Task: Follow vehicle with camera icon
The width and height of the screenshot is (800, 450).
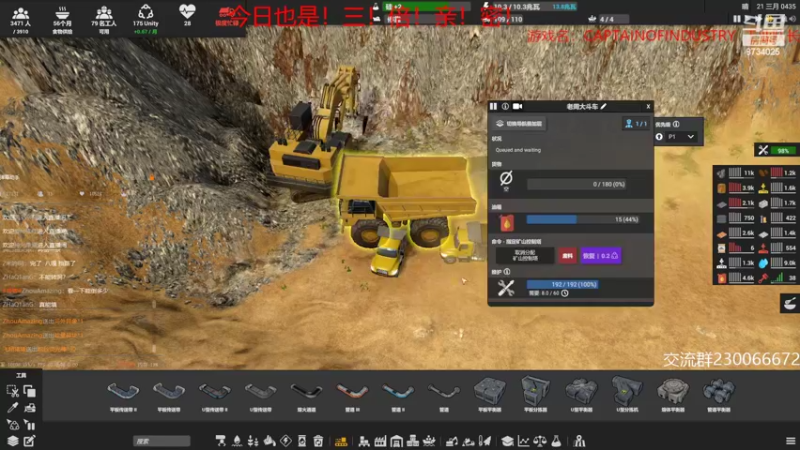Action: click(517, 106)
